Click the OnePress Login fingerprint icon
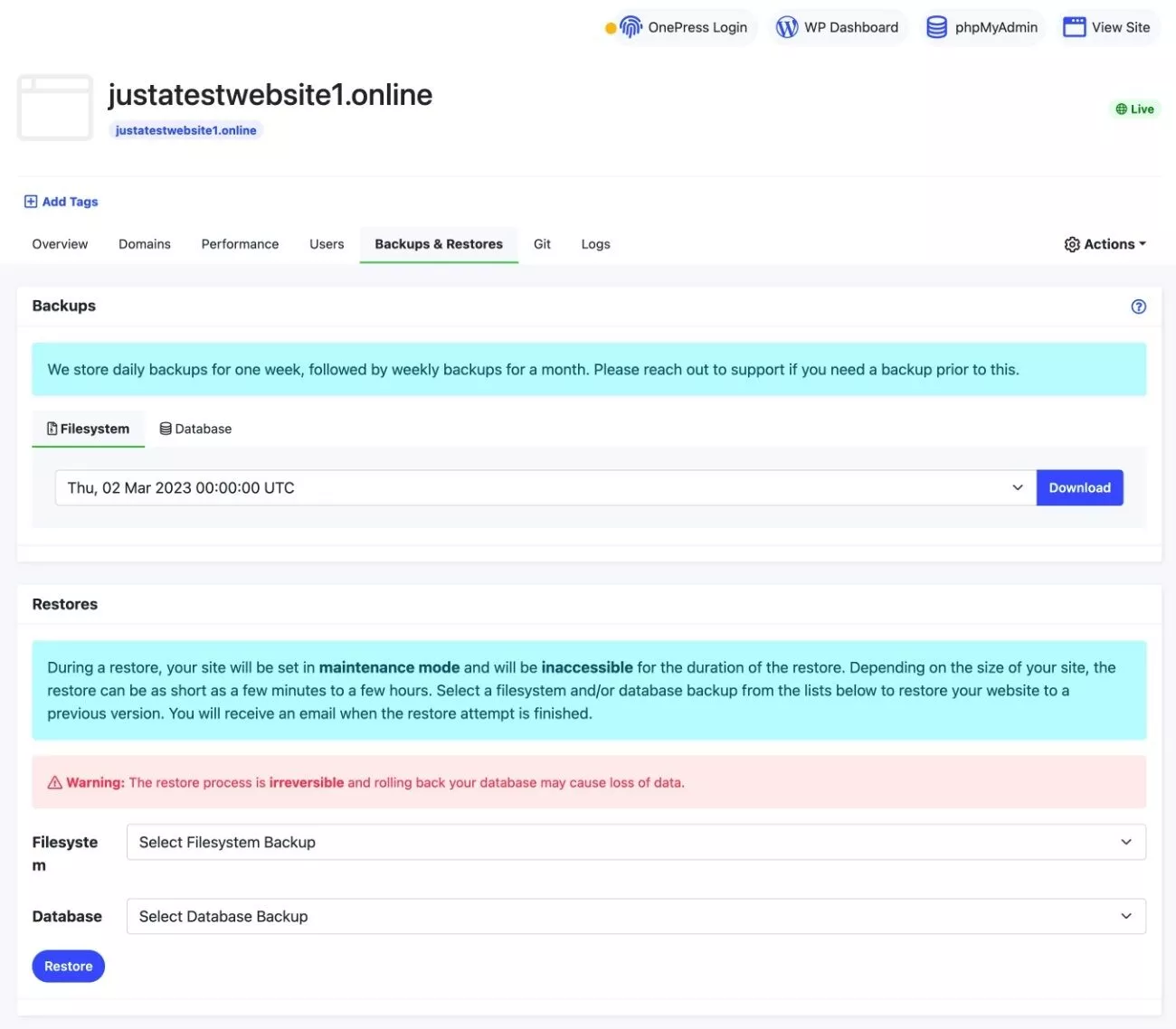Viewport: 1176px width, 1029px height. click(x=631, y=27)
